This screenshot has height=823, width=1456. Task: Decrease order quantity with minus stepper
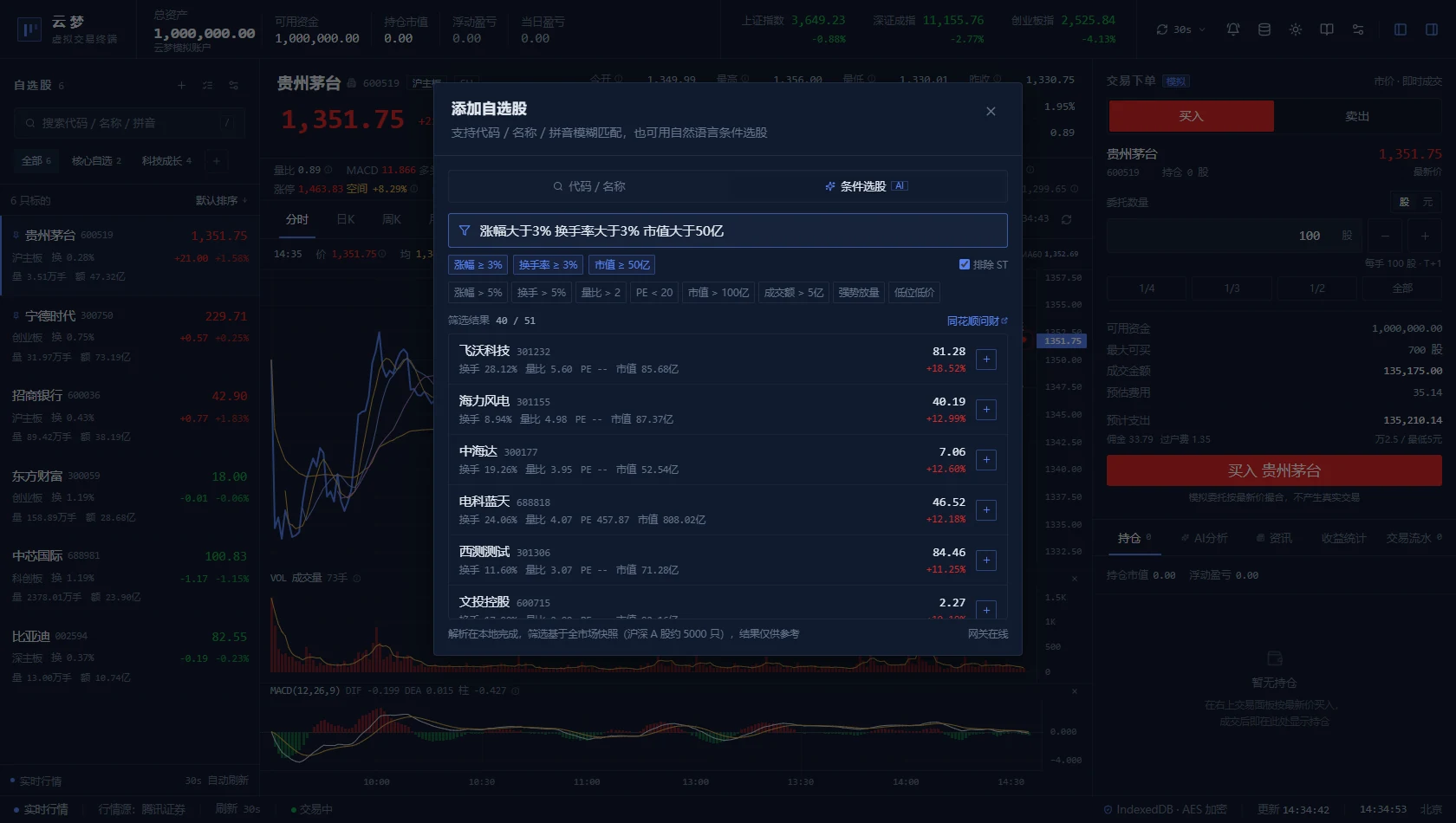(1385, 236)
